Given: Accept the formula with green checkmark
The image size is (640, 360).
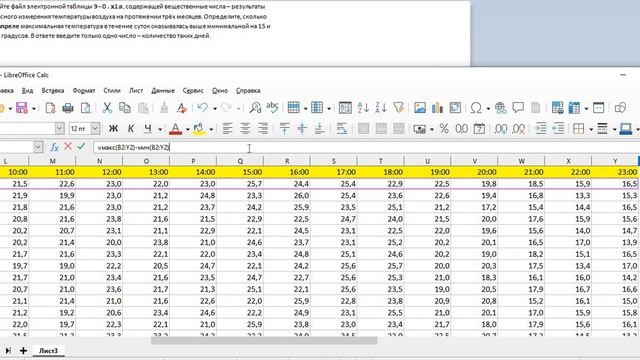Looking at the screenshot, I should [x=81, y=147].
